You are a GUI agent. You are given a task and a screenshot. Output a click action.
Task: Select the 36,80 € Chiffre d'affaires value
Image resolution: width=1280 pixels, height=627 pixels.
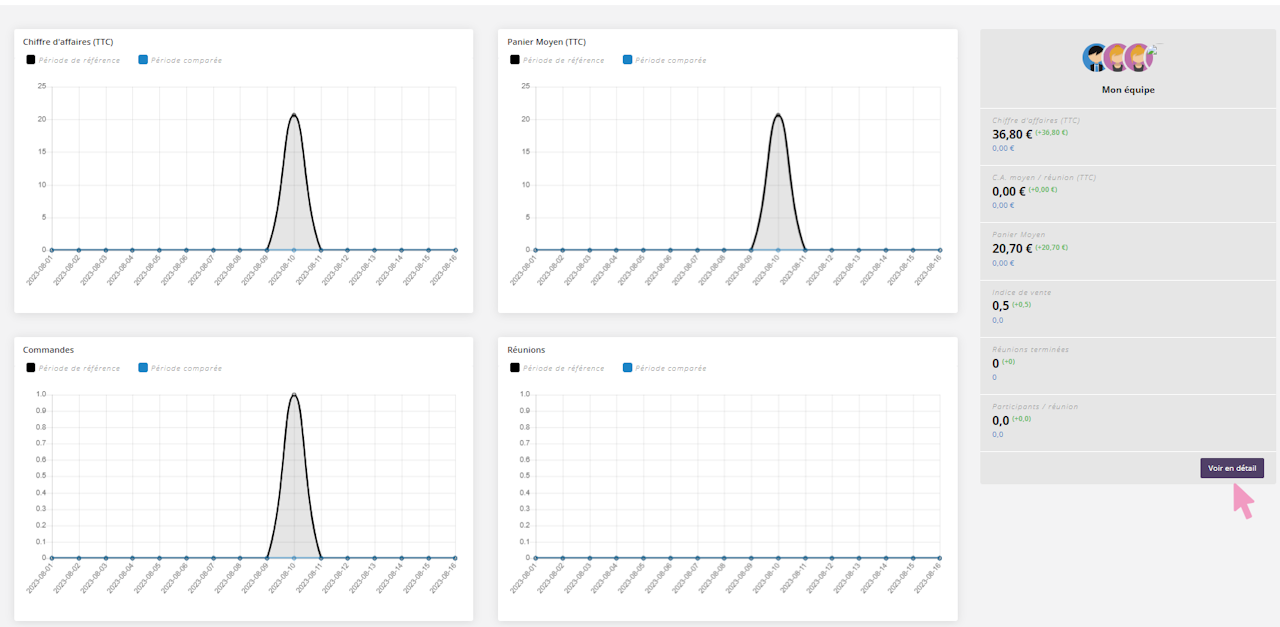coord(1012,134)
